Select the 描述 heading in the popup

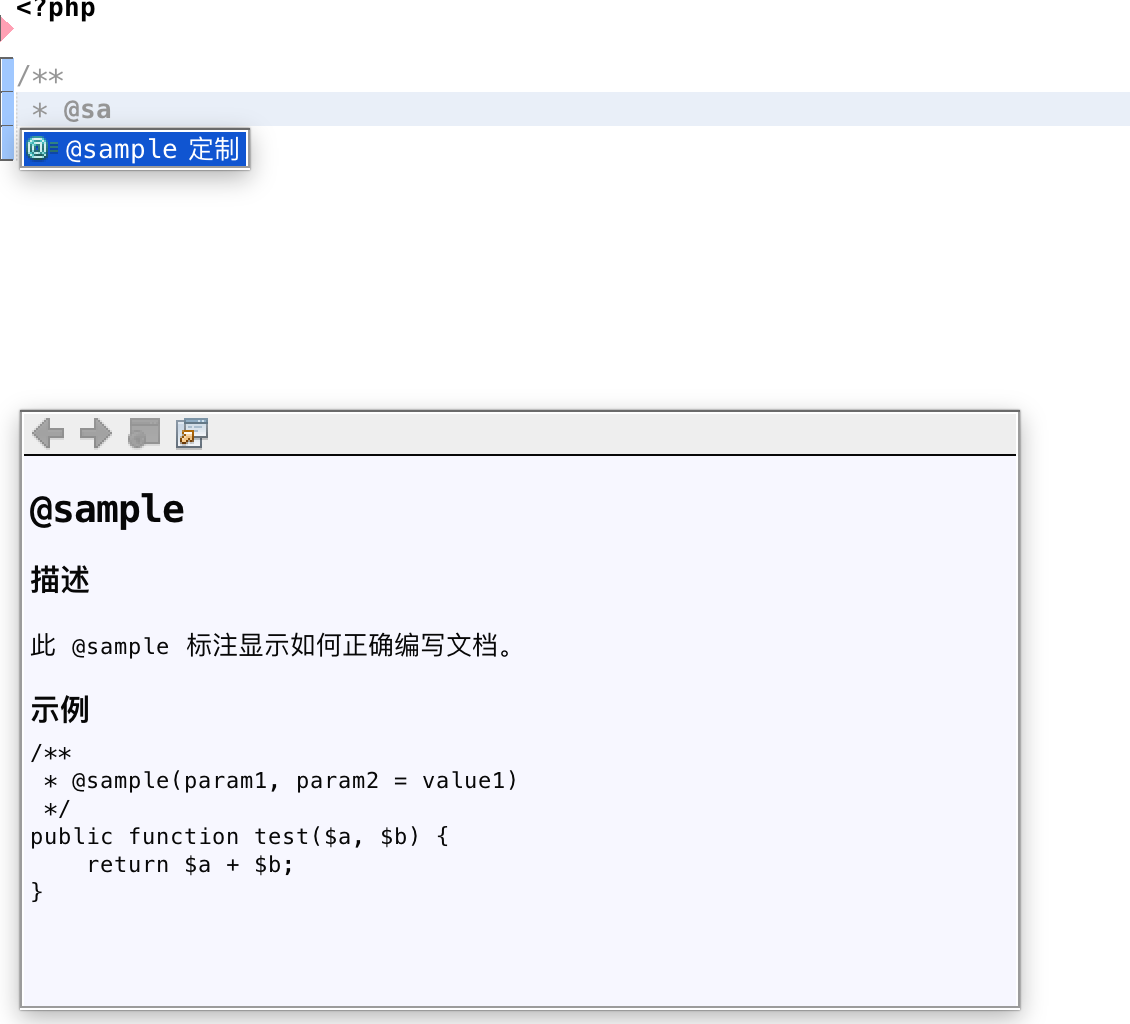(x=60, y=580)
